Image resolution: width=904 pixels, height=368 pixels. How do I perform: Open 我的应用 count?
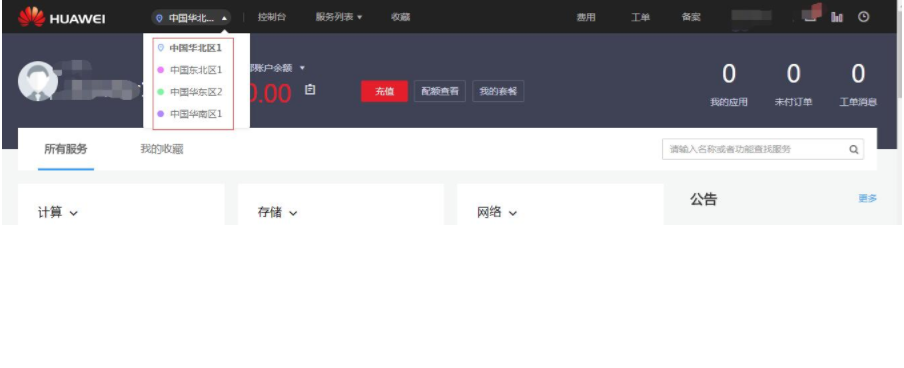pyautogui.click(x=729, y=85)
